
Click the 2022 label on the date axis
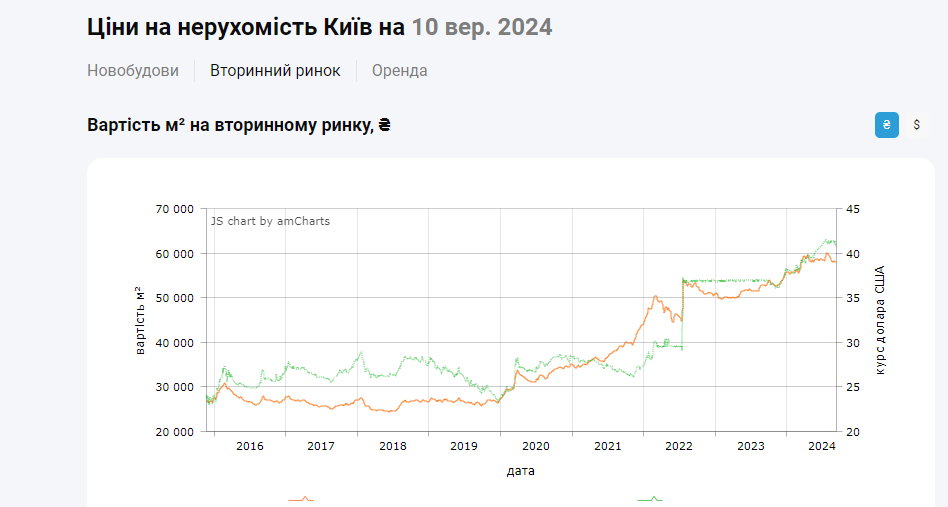(x=679, y=446)
